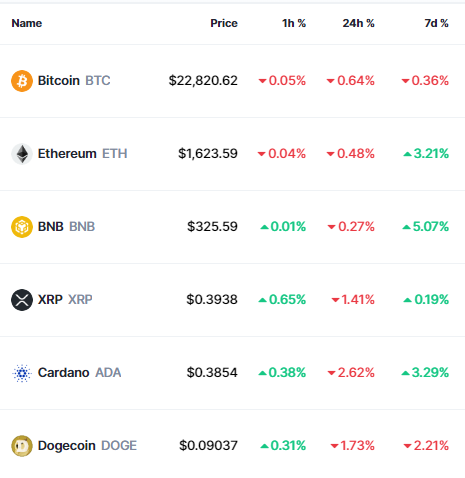Screen dimensions: 465x478
Task: Click BNB's 7d change 5.07%
Action: click(x=431, y=227)
